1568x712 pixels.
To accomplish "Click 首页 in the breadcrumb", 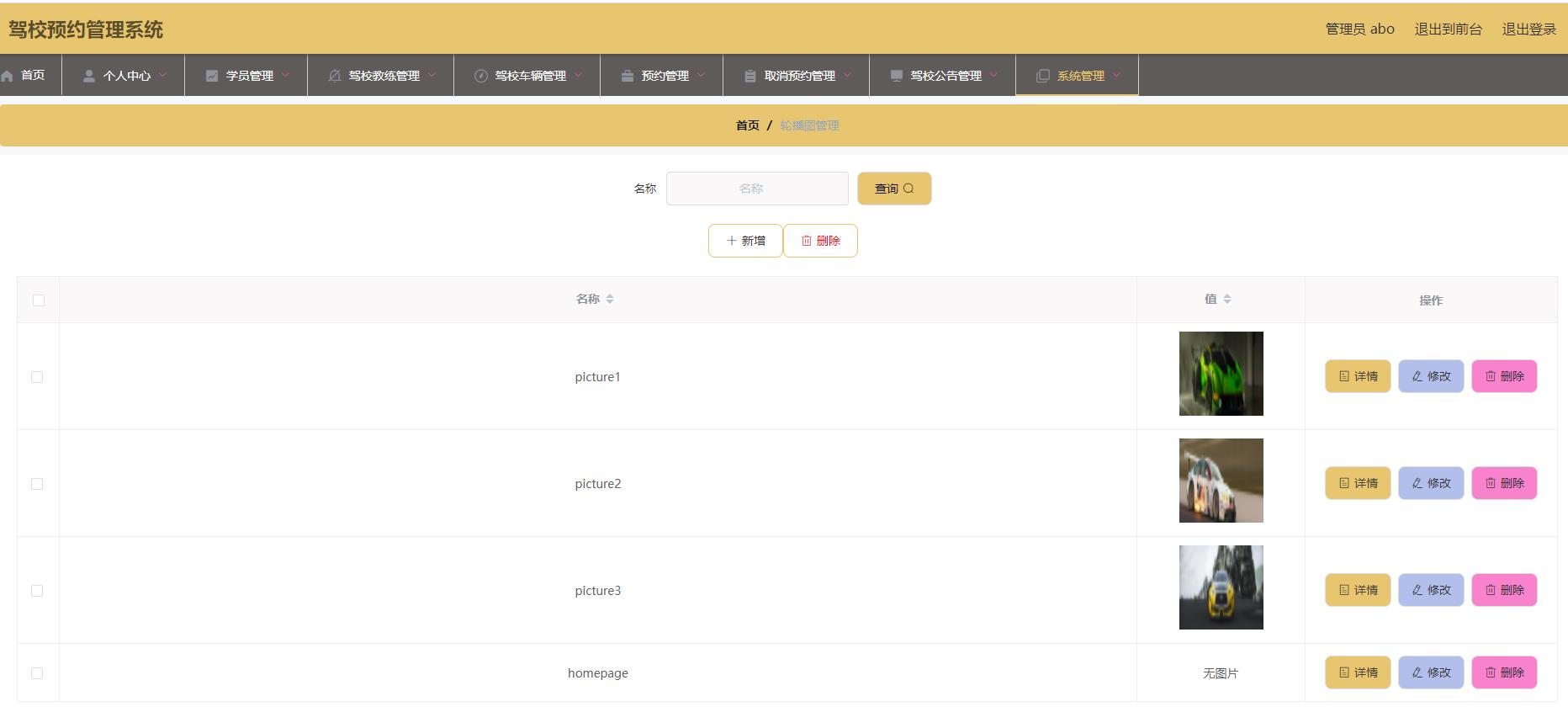I will (x=748, y=125).
